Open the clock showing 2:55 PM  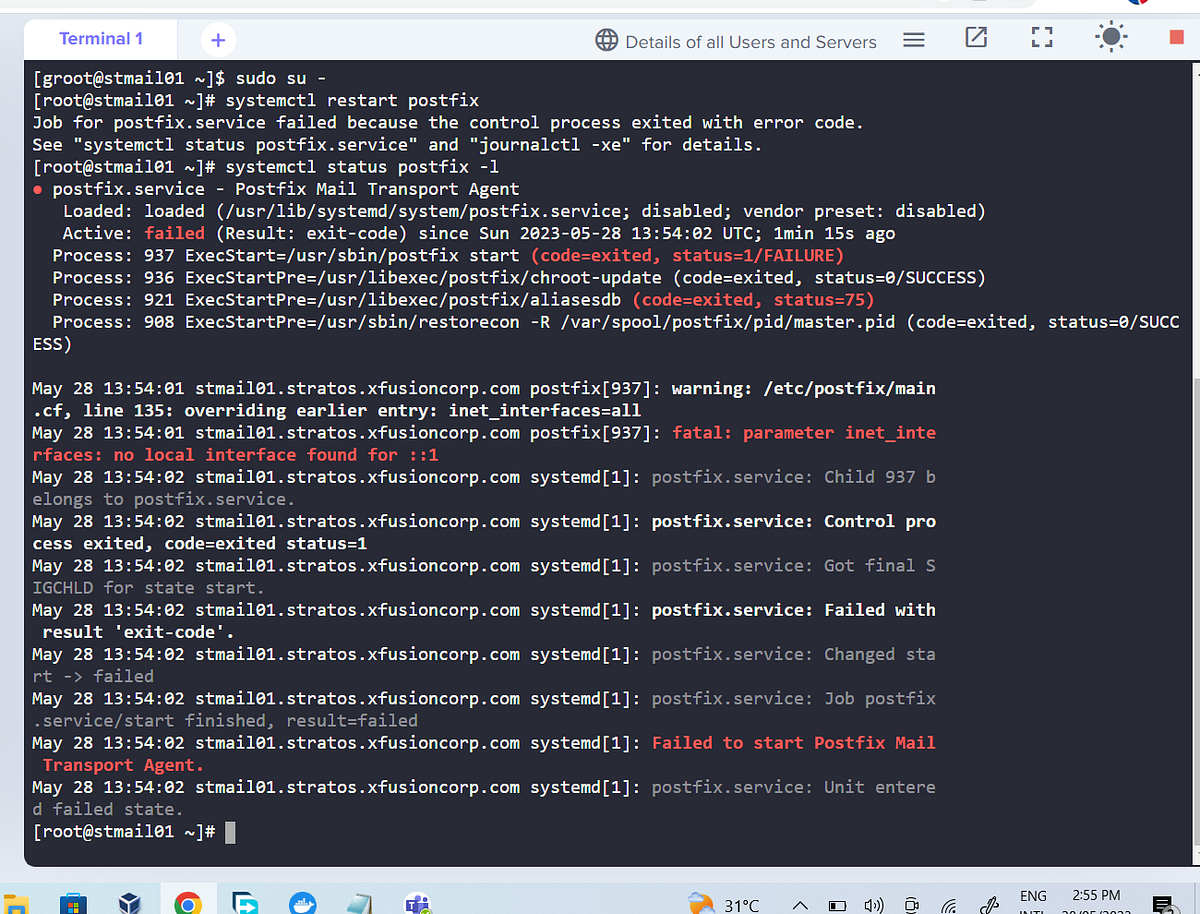pyautogui.click(x=1096, y=902)
